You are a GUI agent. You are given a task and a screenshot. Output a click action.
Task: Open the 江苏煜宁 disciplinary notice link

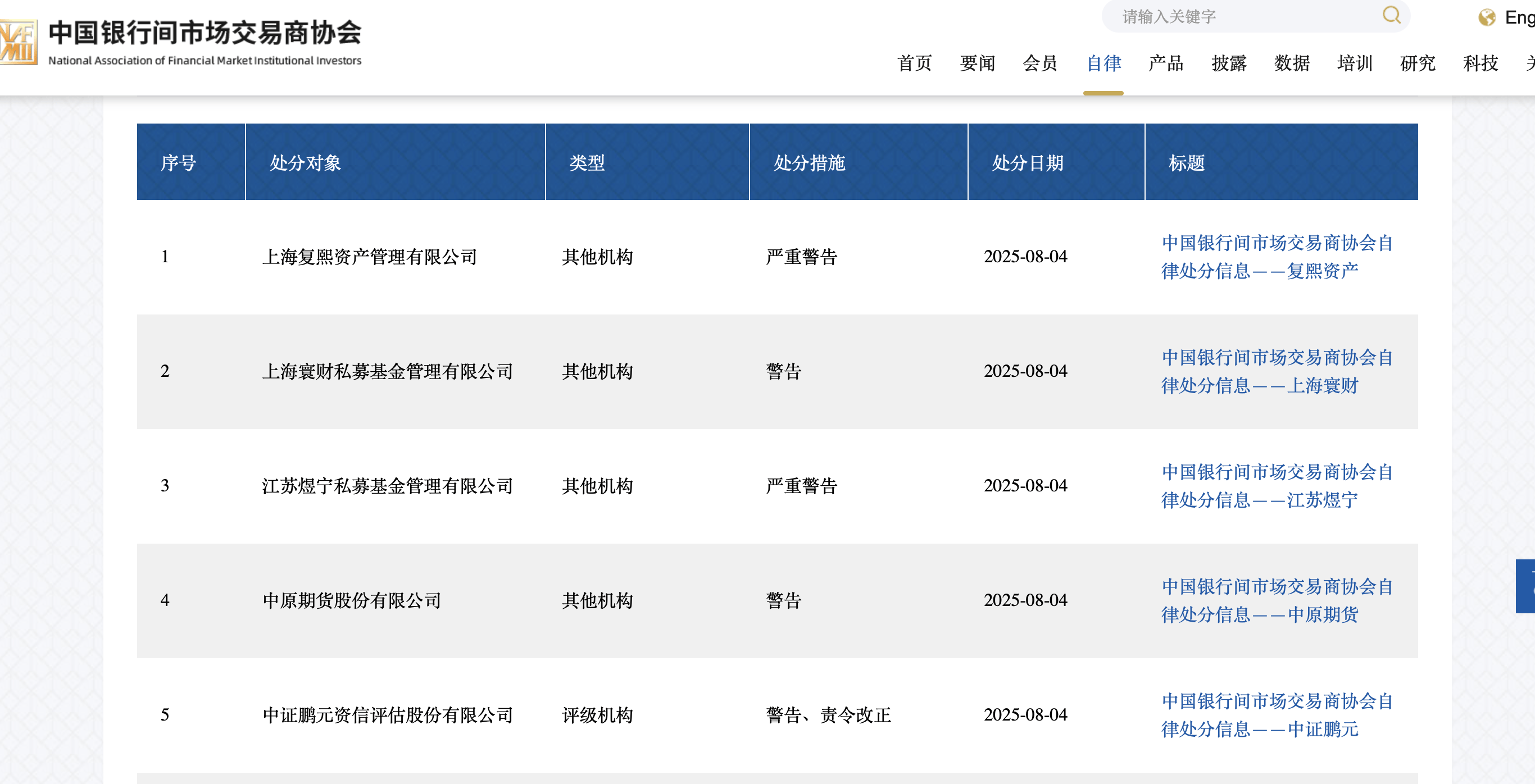click(1277, 487)
